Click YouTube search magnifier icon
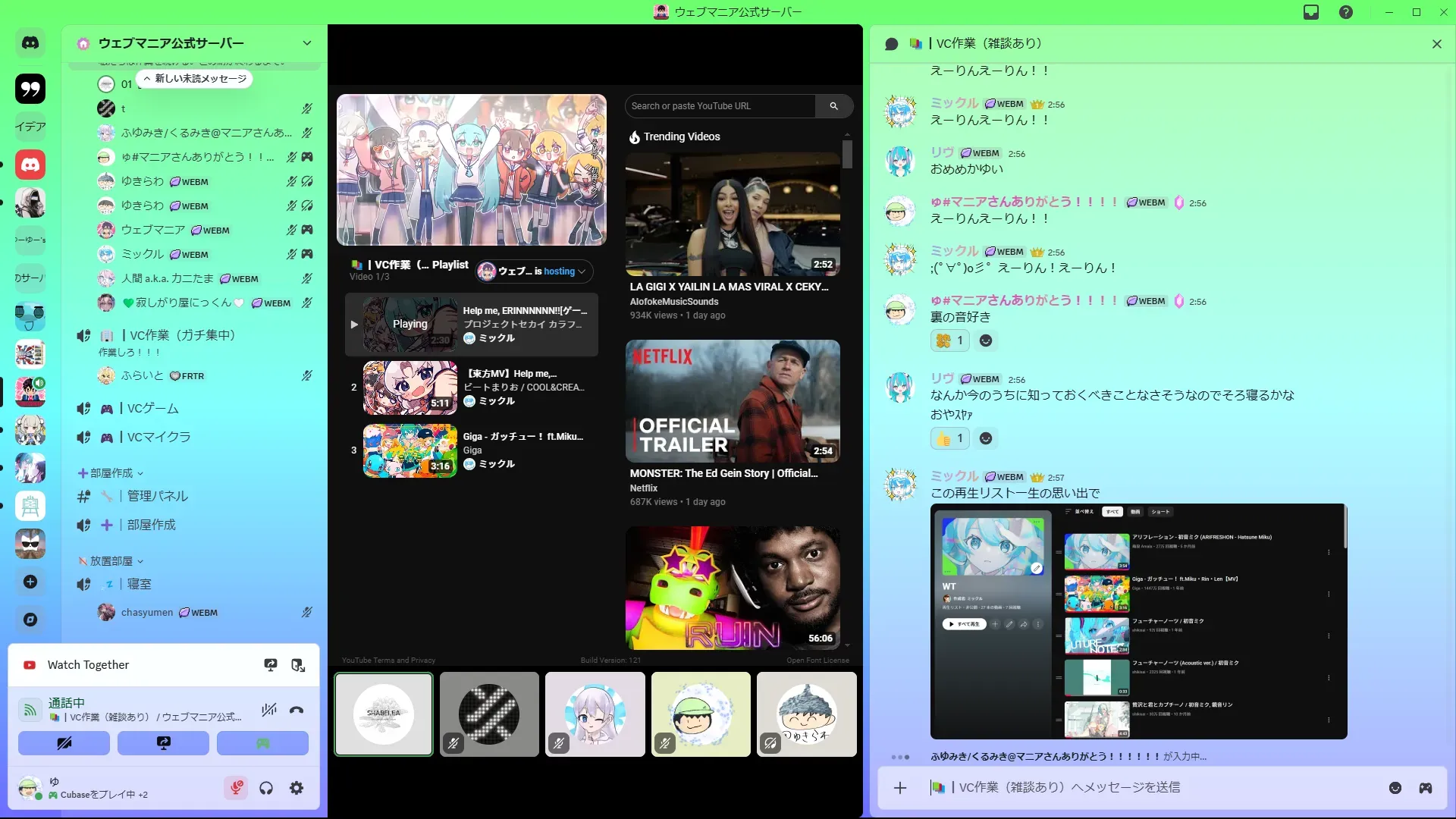The width and height of the screenshot is (1456, 819). click(833, 106)
